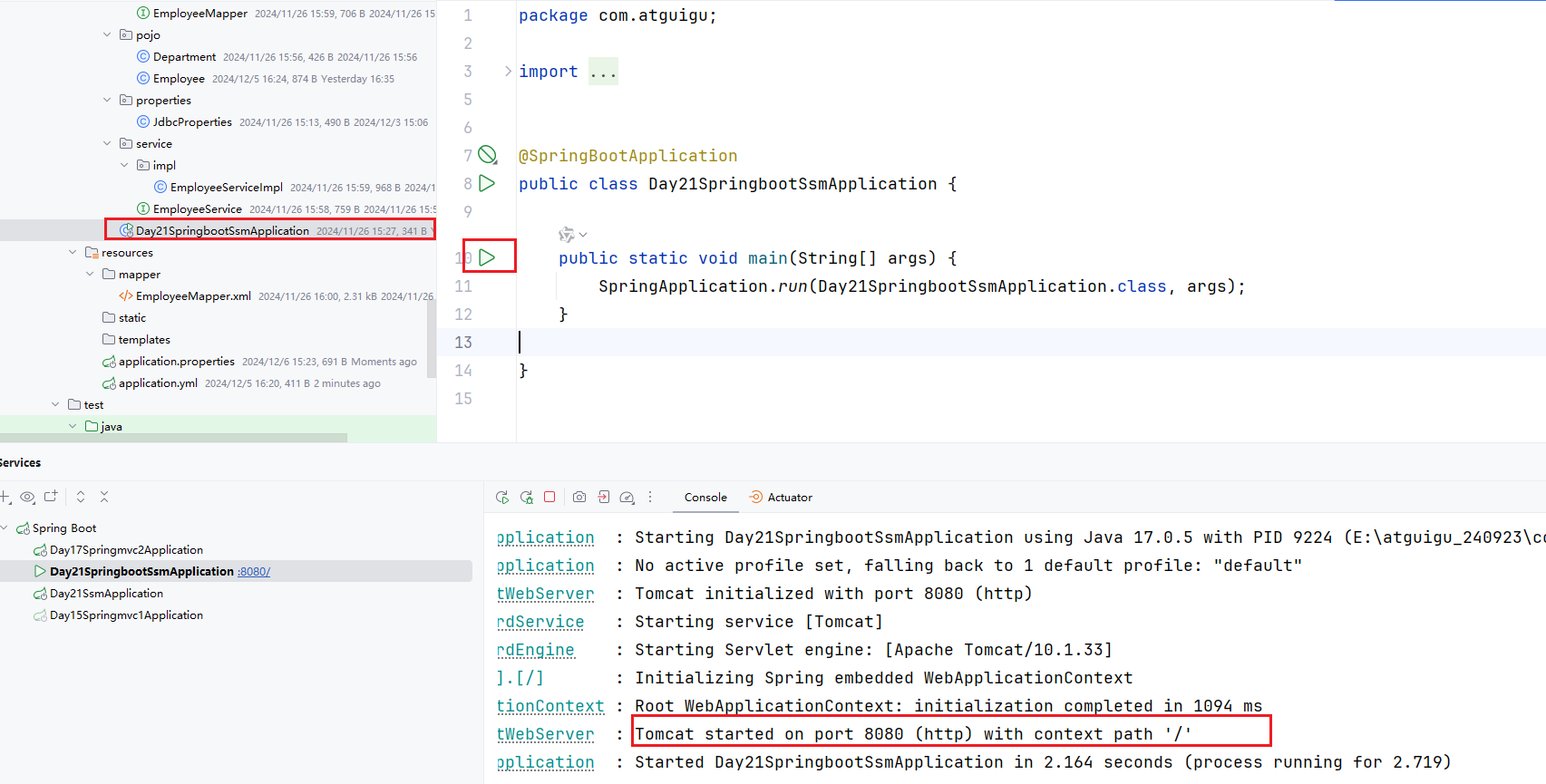This screenshot has width=1546, height=784.
Task: Click the EmployeeService interface icon
Action: tap(143, 208)
